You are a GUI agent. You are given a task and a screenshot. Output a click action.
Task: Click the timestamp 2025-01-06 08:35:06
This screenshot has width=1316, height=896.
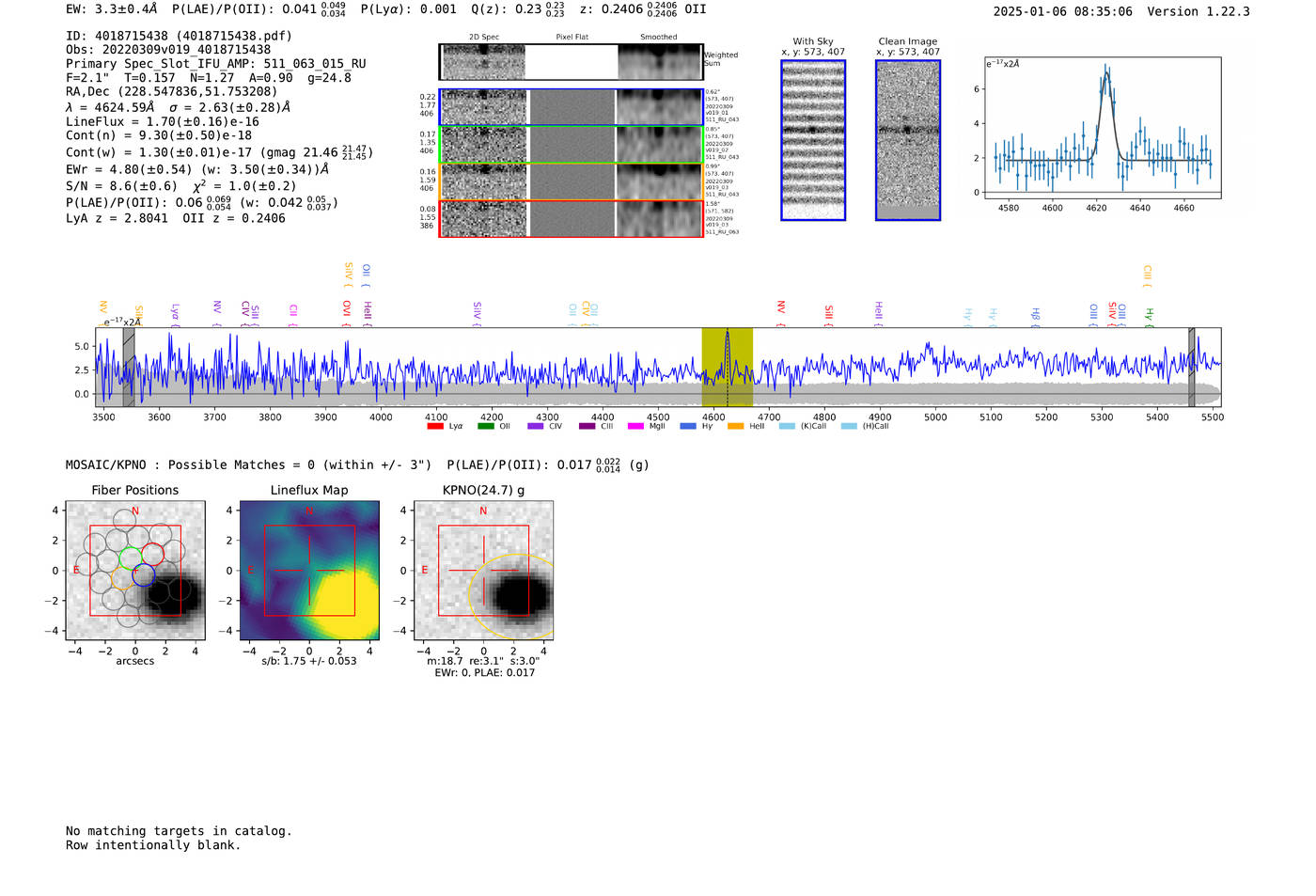click(1063, 11)
